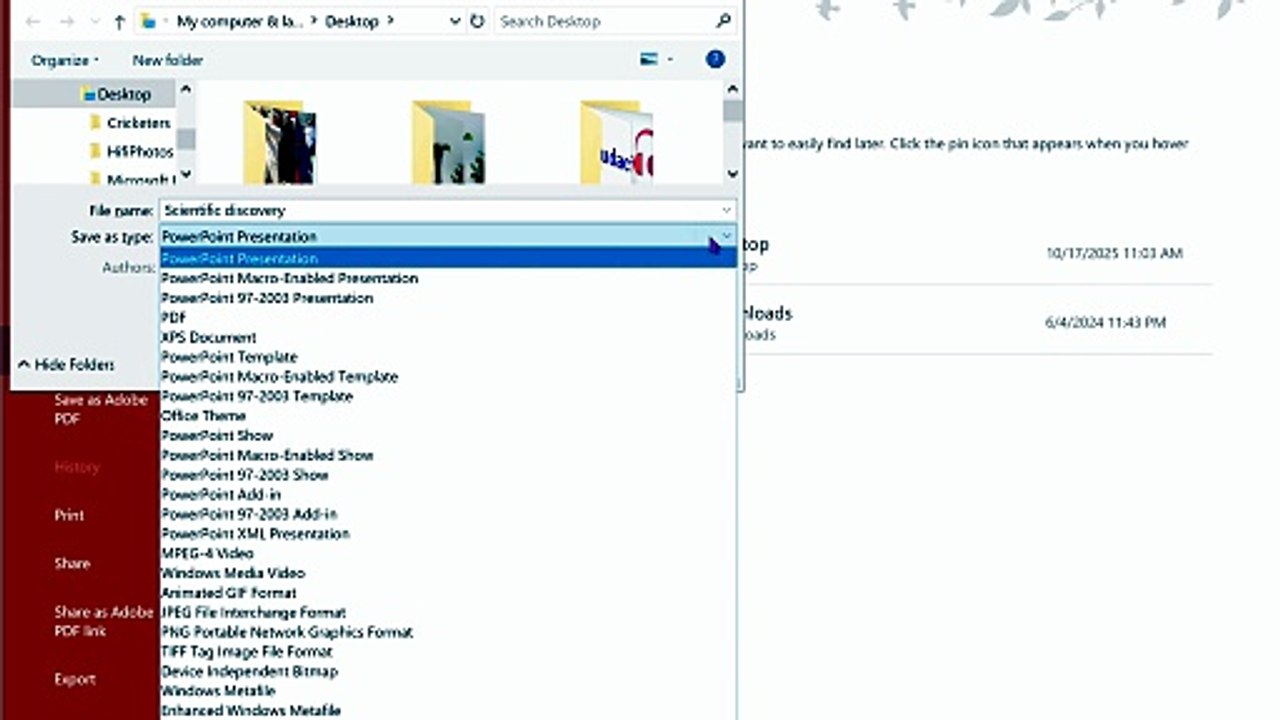Open Export in PowerPoint backstage

(x=75, y=679)
